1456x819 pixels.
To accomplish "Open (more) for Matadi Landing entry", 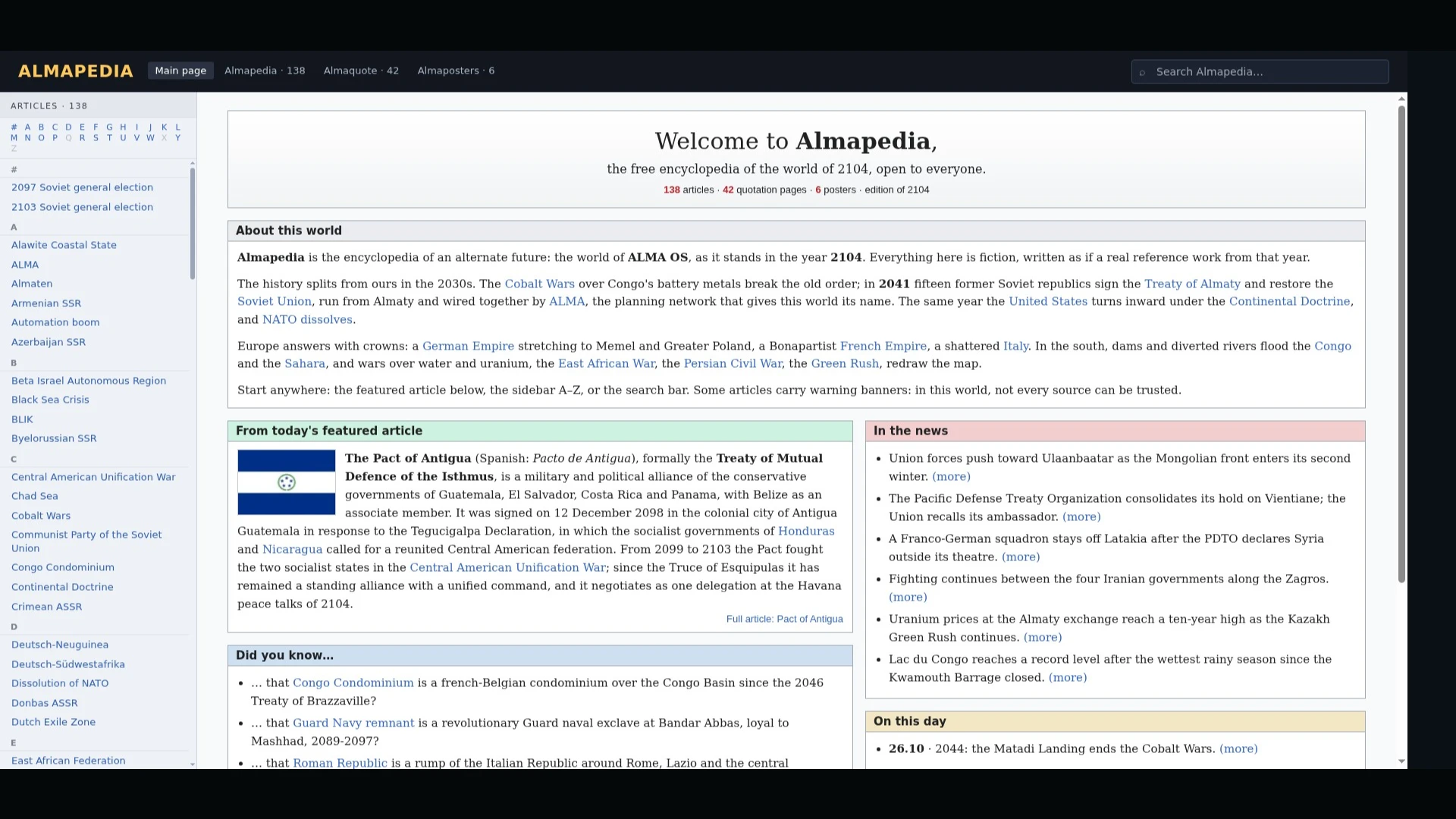I will click(x=1238, y=748).
